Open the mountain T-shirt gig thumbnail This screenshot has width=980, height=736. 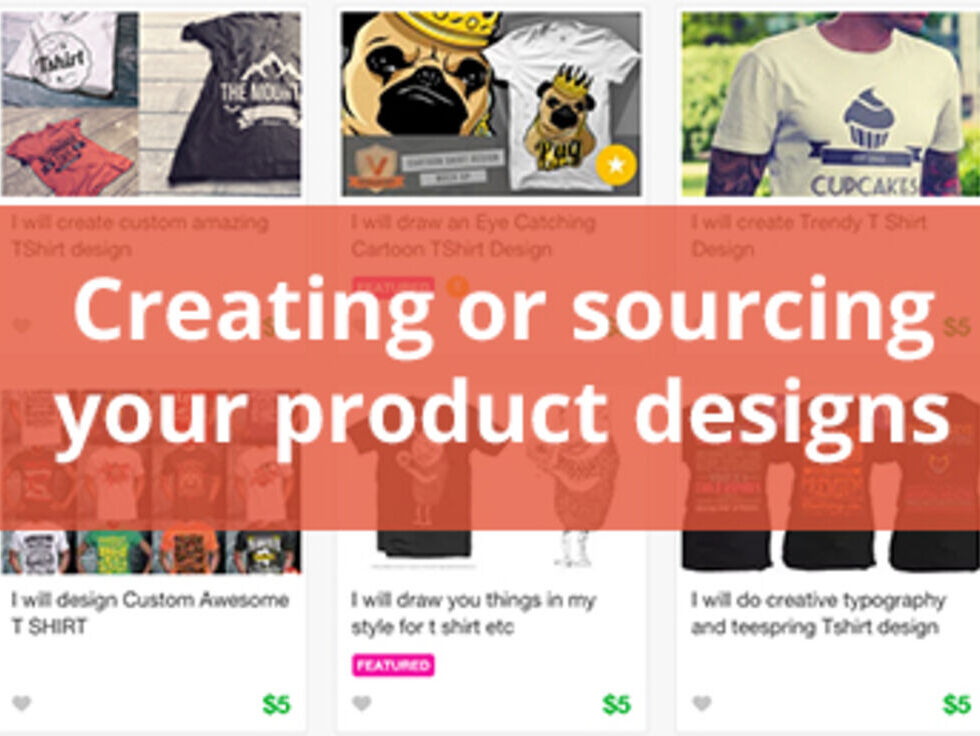pos(151,104)
